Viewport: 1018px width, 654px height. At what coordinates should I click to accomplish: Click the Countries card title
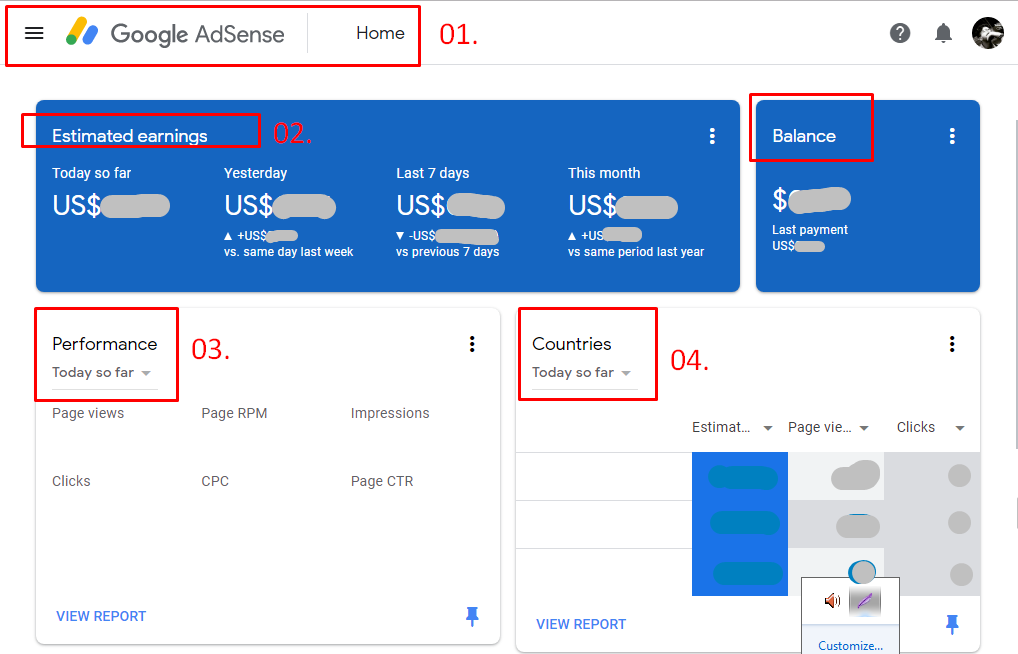pyautogui.click(x=571, y=344)
